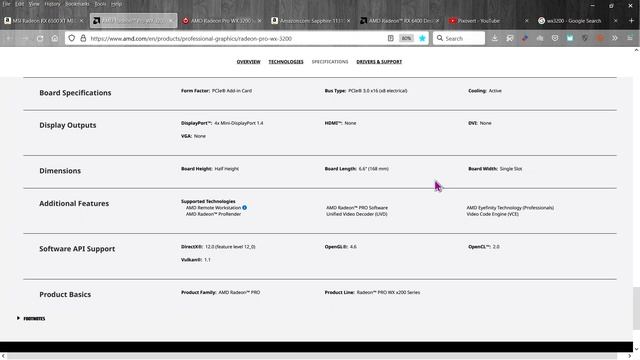Click the Pocket icon in toolbar
Viewport: 640px width, 360px height.
coord(555,38)
